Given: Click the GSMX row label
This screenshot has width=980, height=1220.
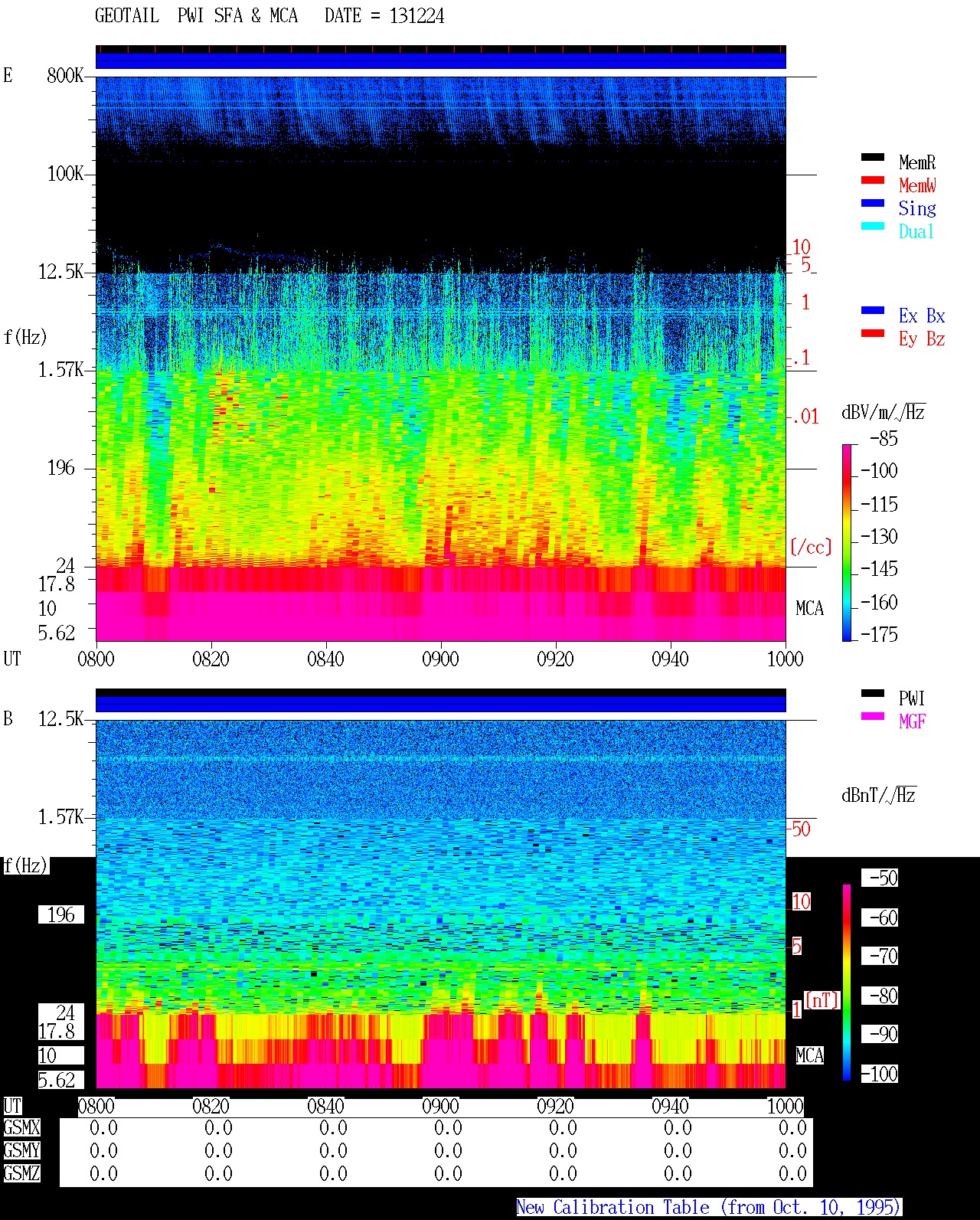Looking at the screenshot, I should click(21, 1128).
